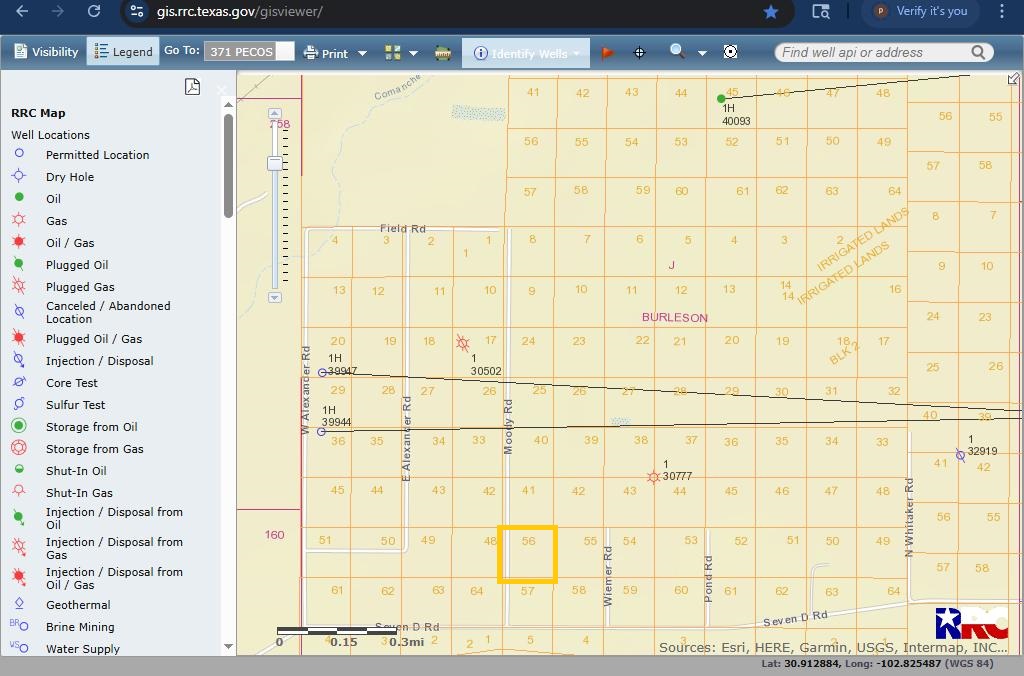The height and width of the screenshot is (676, 1024).
Task: View site information icon in address bar
Action: point(136,11)
